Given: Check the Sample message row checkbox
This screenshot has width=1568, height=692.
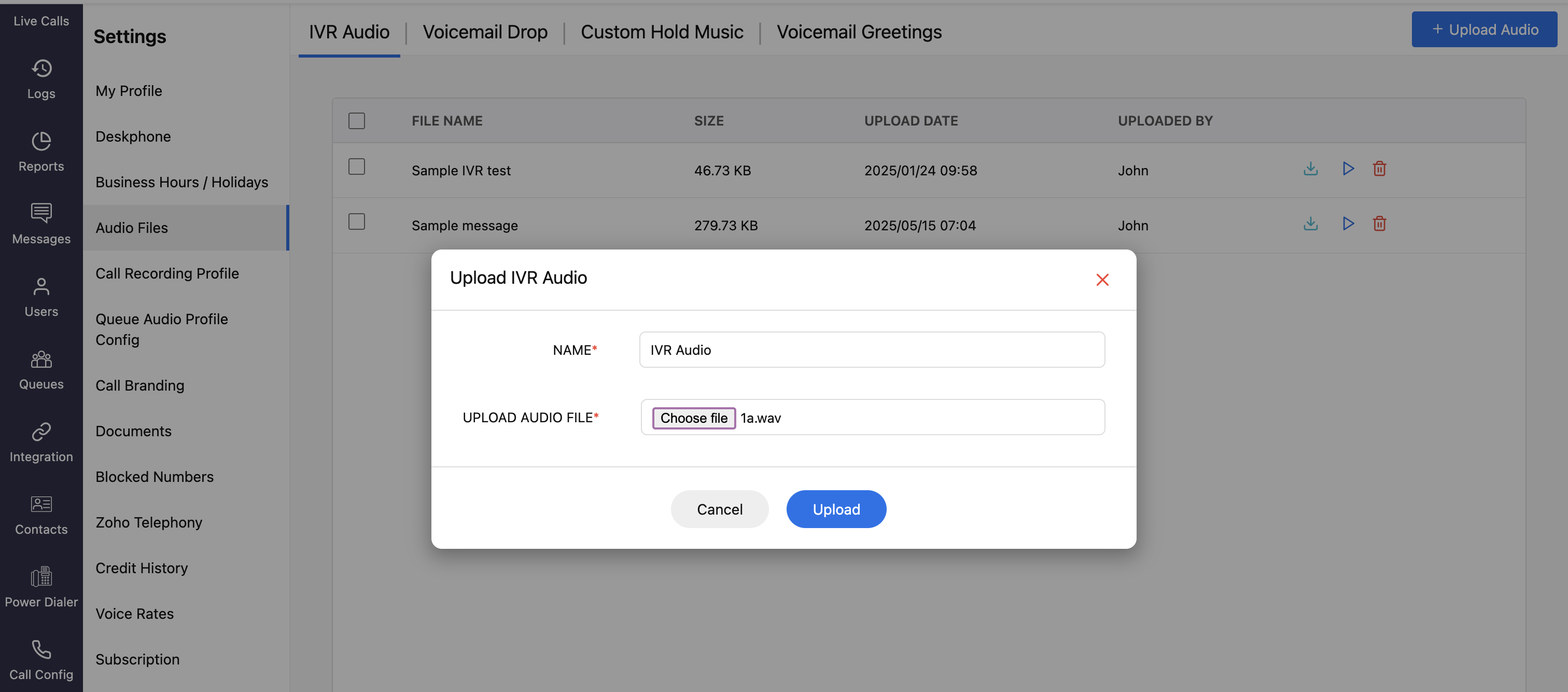Looking at the screenshot, I should point(357,222).
